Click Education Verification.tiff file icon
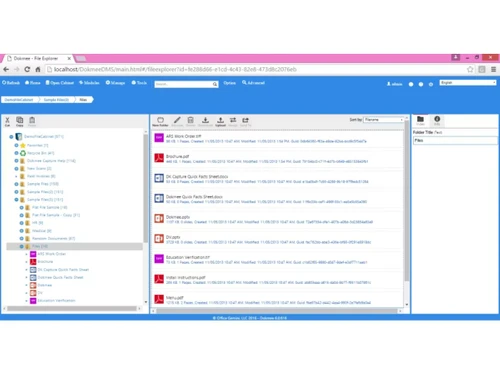Screen dimensions: 500x375 click(159, 259)
